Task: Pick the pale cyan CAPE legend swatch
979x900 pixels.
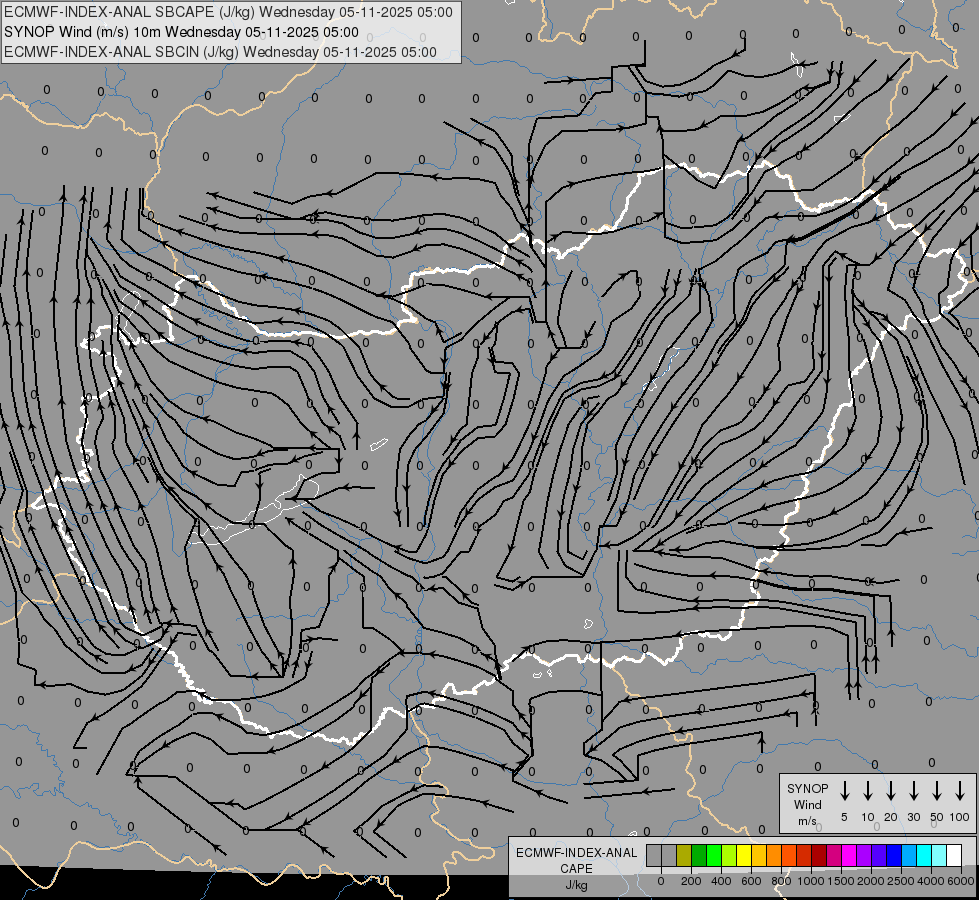Action: click(x=939, y=855)
